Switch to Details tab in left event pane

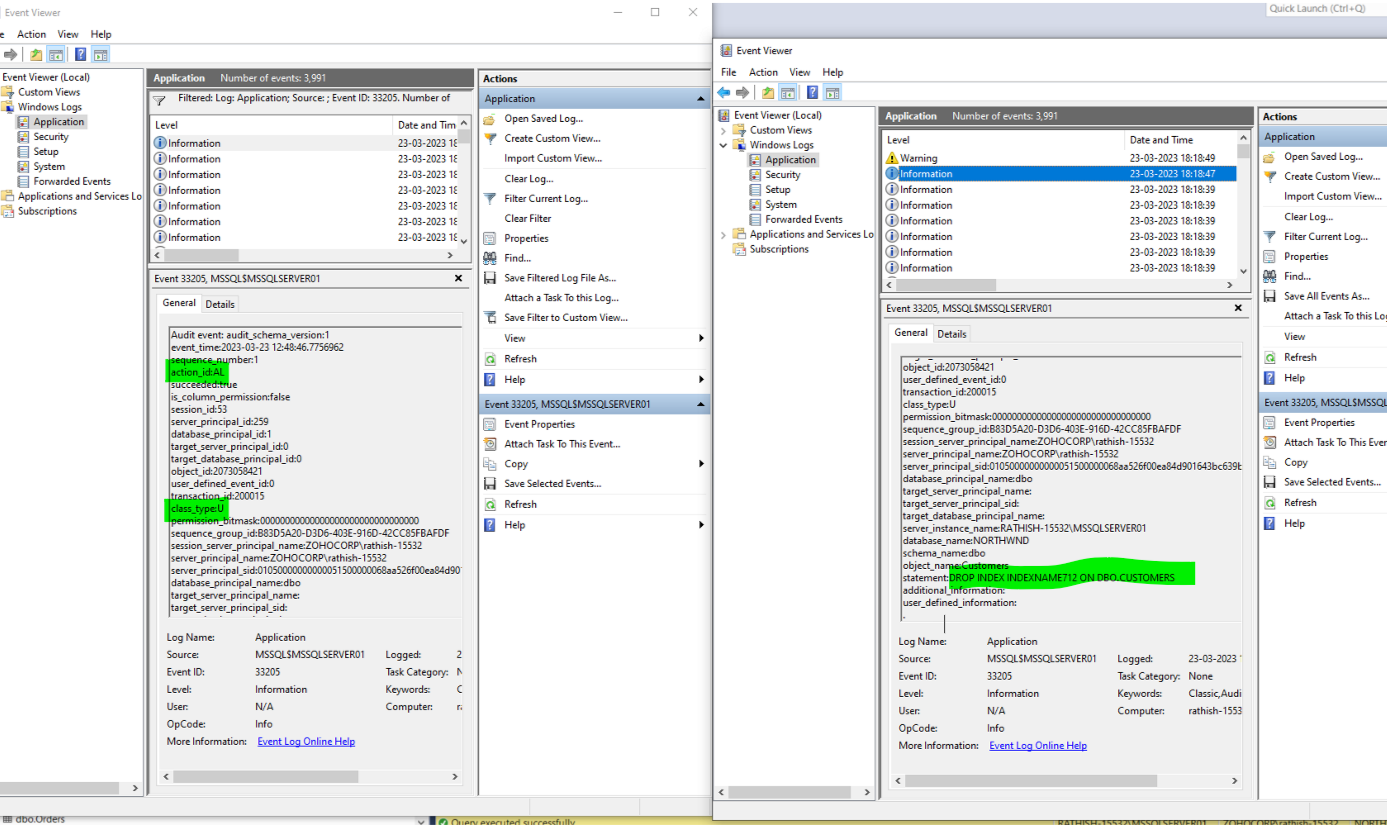[220, 304]
